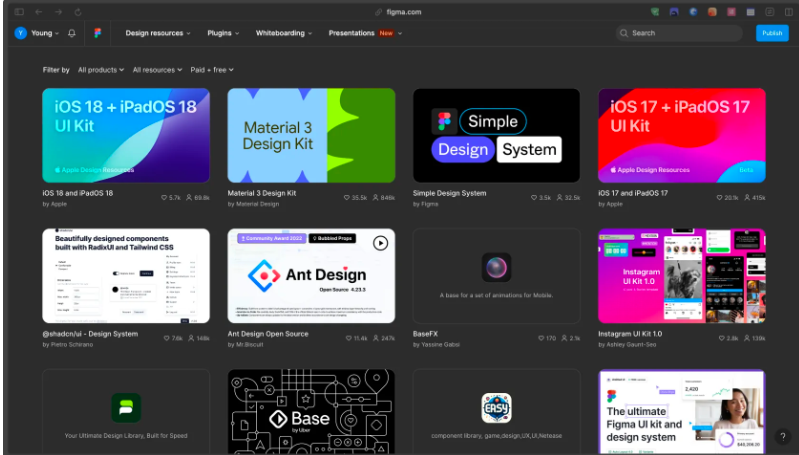Like Instagram UI Kit 1.0 heart icon
Screen dimensions: 799x455
722,338
